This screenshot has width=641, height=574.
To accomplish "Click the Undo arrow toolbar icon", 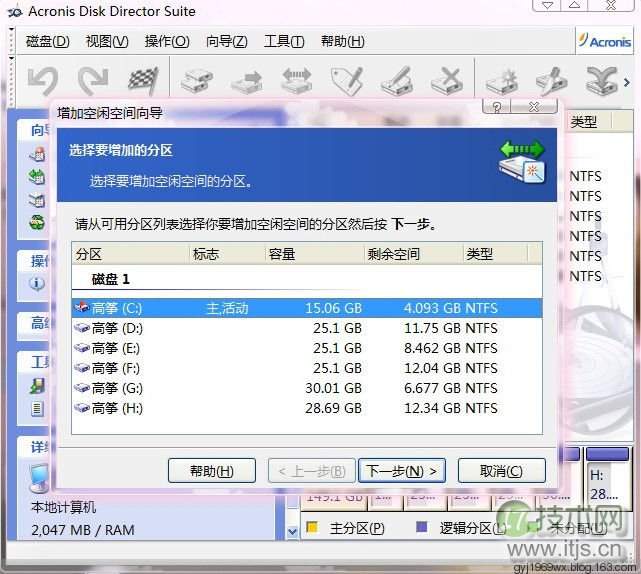I will coord(43,80).
